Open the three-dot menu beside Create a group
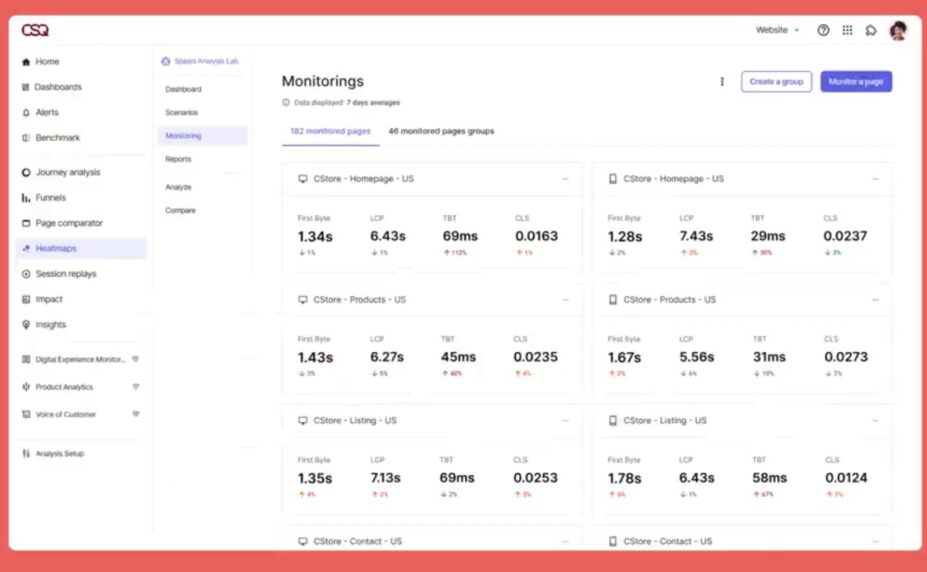The image size is (927, 572). coord(722,82)
